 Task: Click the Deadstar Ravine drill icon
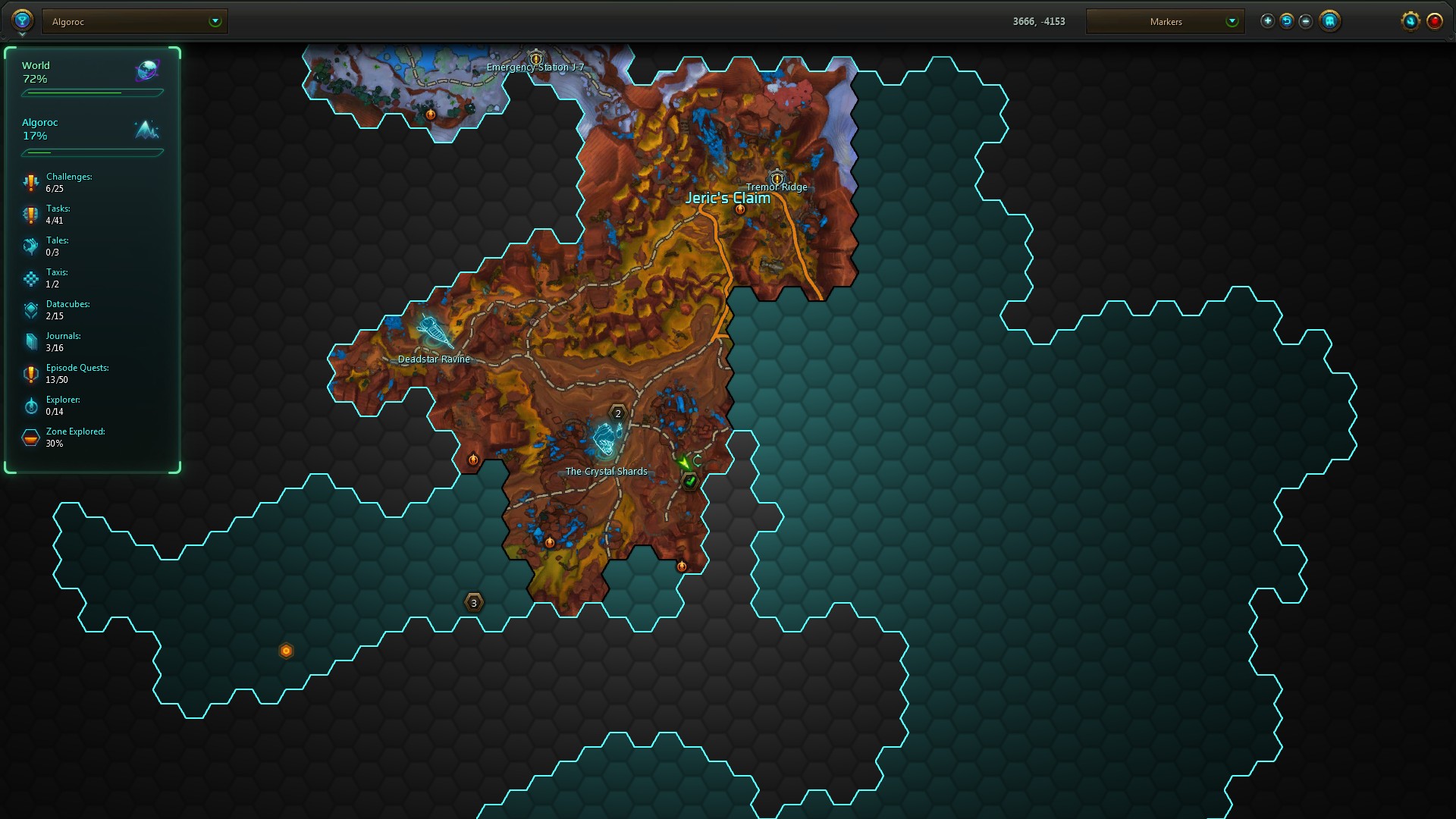pos(435,331)
